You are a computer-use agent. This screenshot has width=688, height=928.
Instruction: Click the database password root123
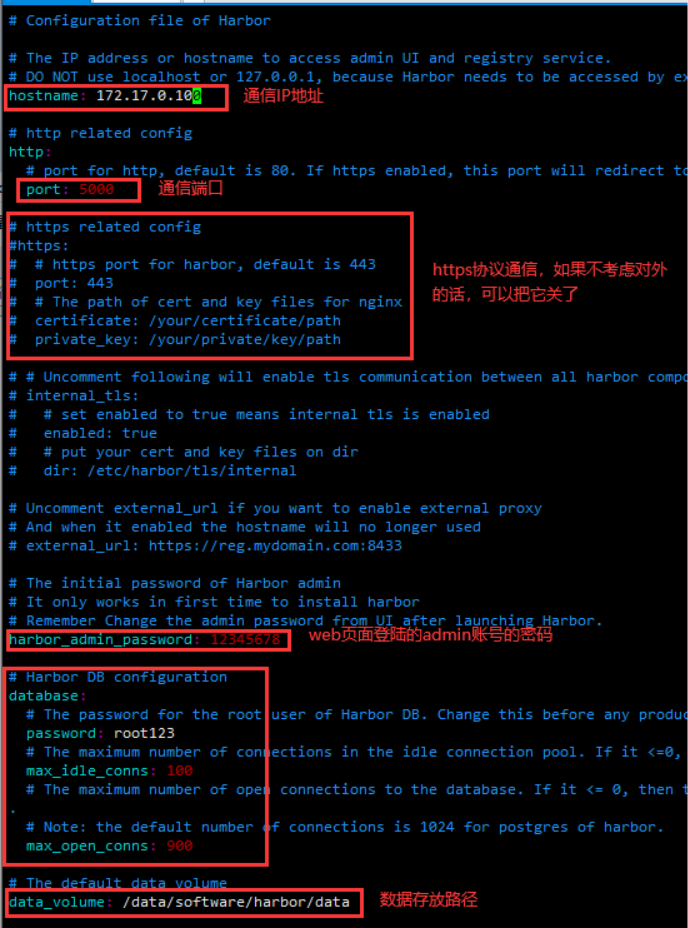(144, 733)
